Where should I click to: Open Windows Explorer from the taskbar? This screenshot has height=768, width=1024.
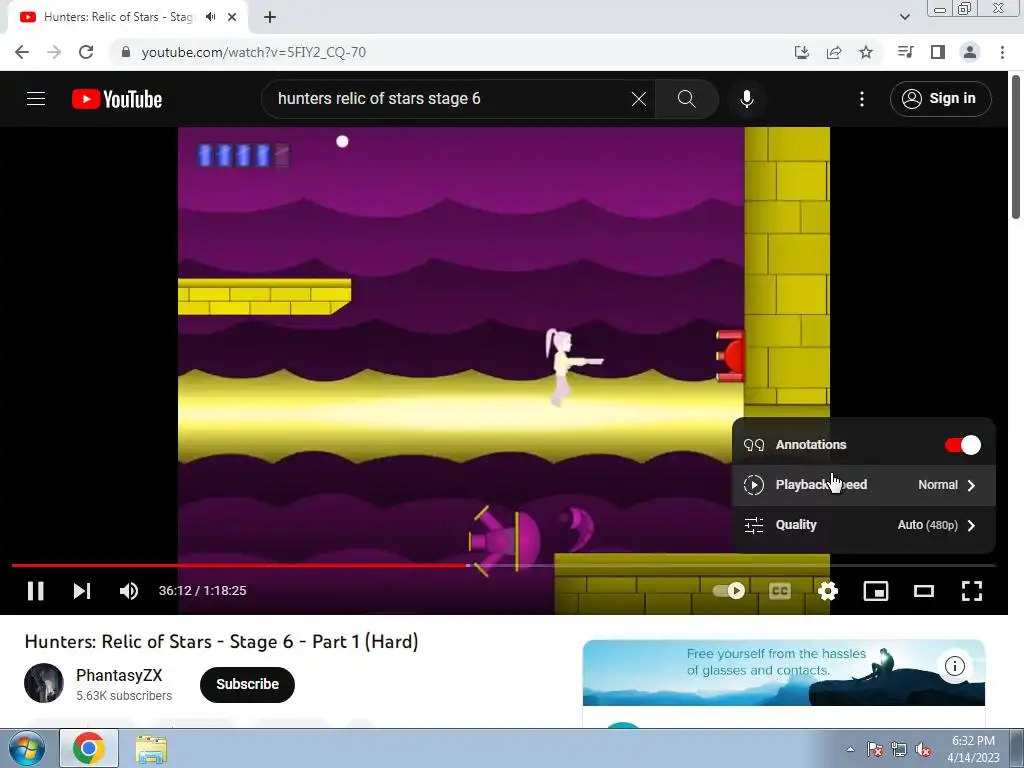point(151,748)
